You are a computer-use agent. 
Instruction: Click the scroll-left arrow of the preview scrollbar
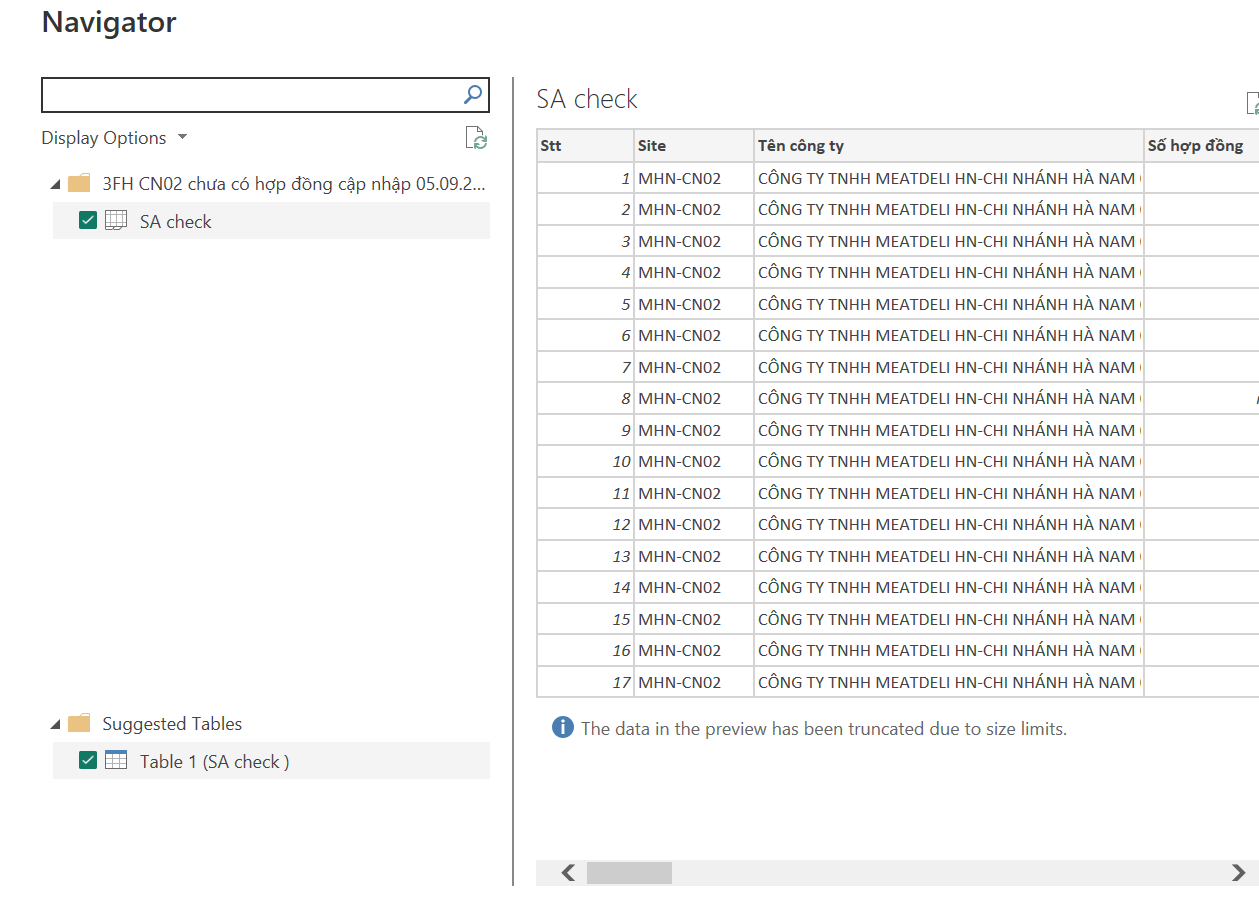tap(568, 873)
